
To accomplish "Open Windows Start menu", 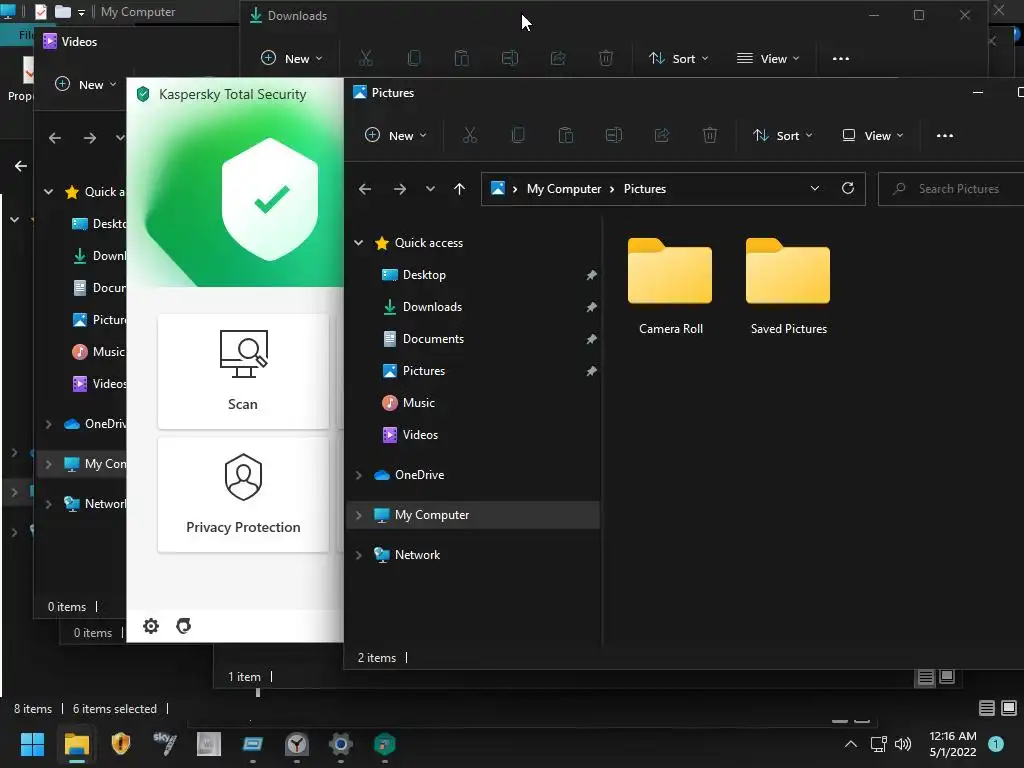I will [x=32, y=744].
